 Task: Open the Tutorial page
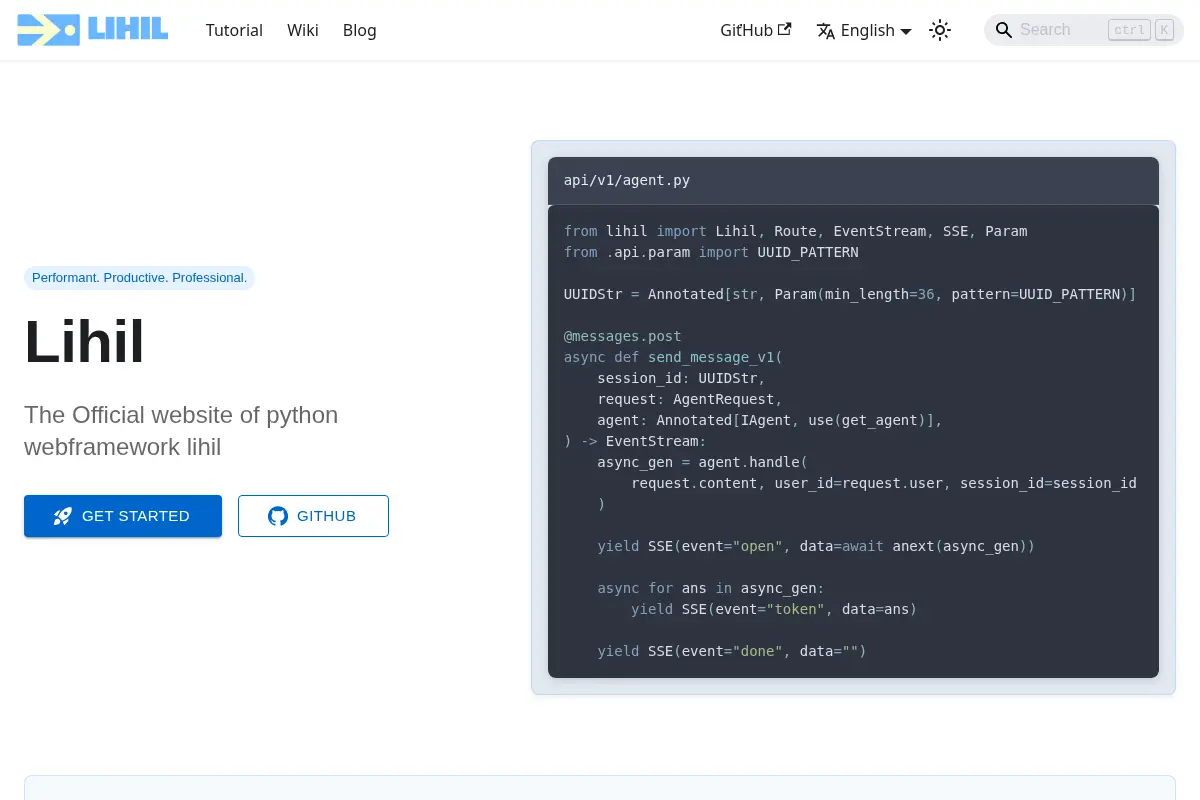[234, 30]
